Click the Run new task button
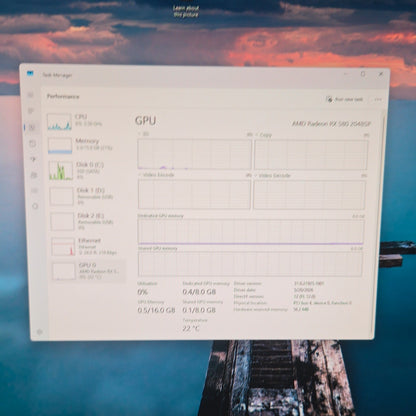The width and height of the screenshot is (416, 416). click(x=345, y=99)
